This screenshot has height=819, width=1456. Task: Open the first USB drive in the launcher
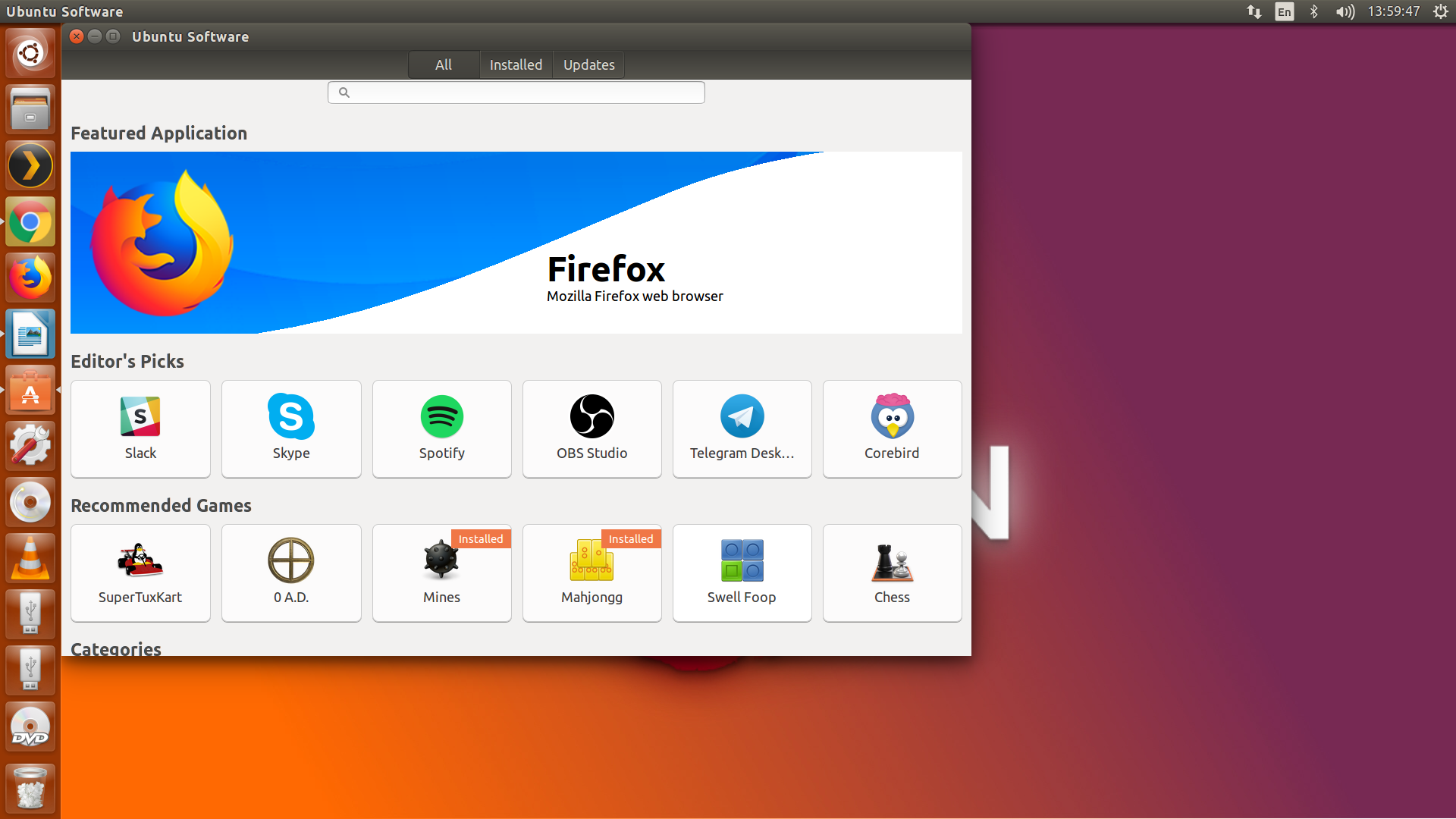click(30, 614)
